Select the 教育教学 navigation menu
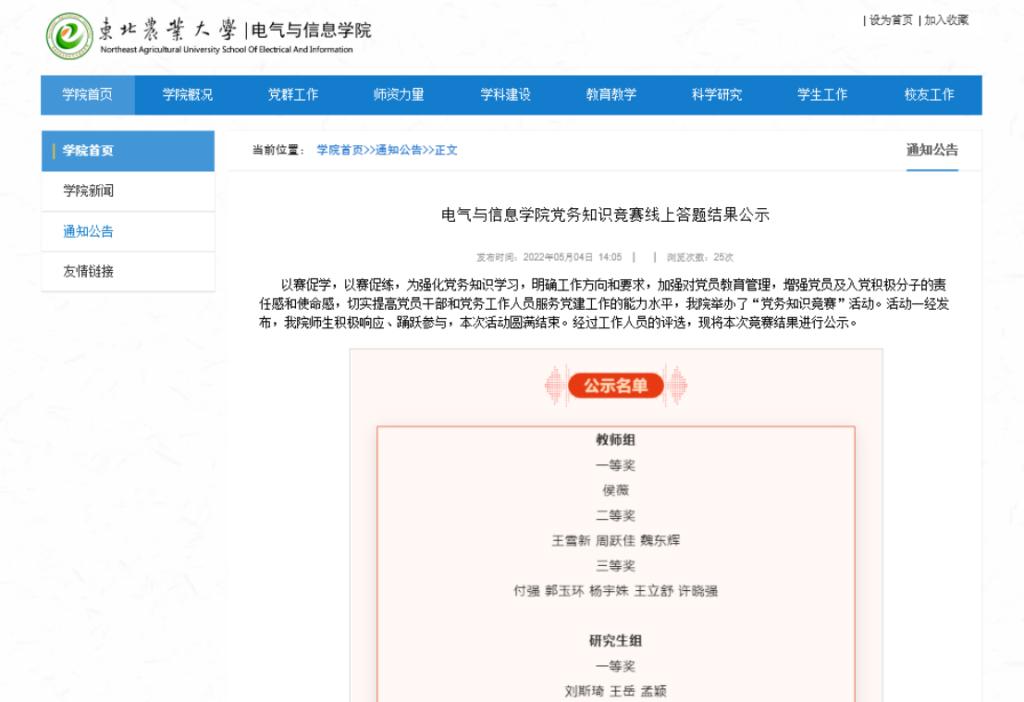 611,95
